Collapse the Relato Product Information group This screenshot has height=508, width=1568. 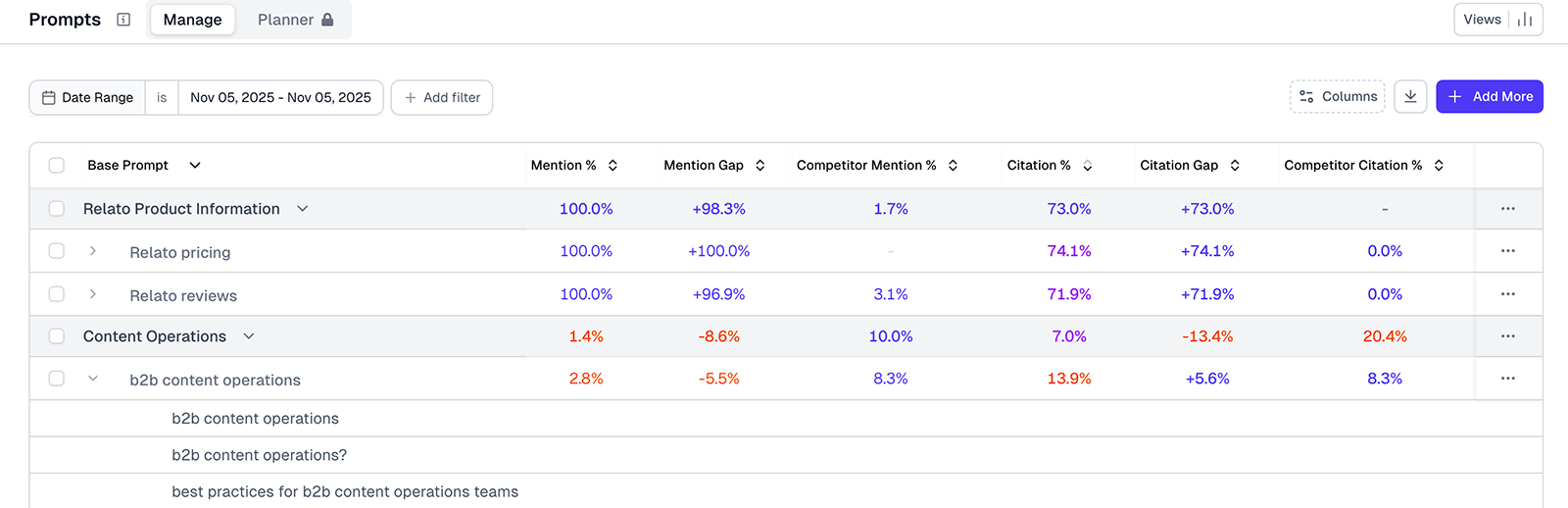(303, 209)
